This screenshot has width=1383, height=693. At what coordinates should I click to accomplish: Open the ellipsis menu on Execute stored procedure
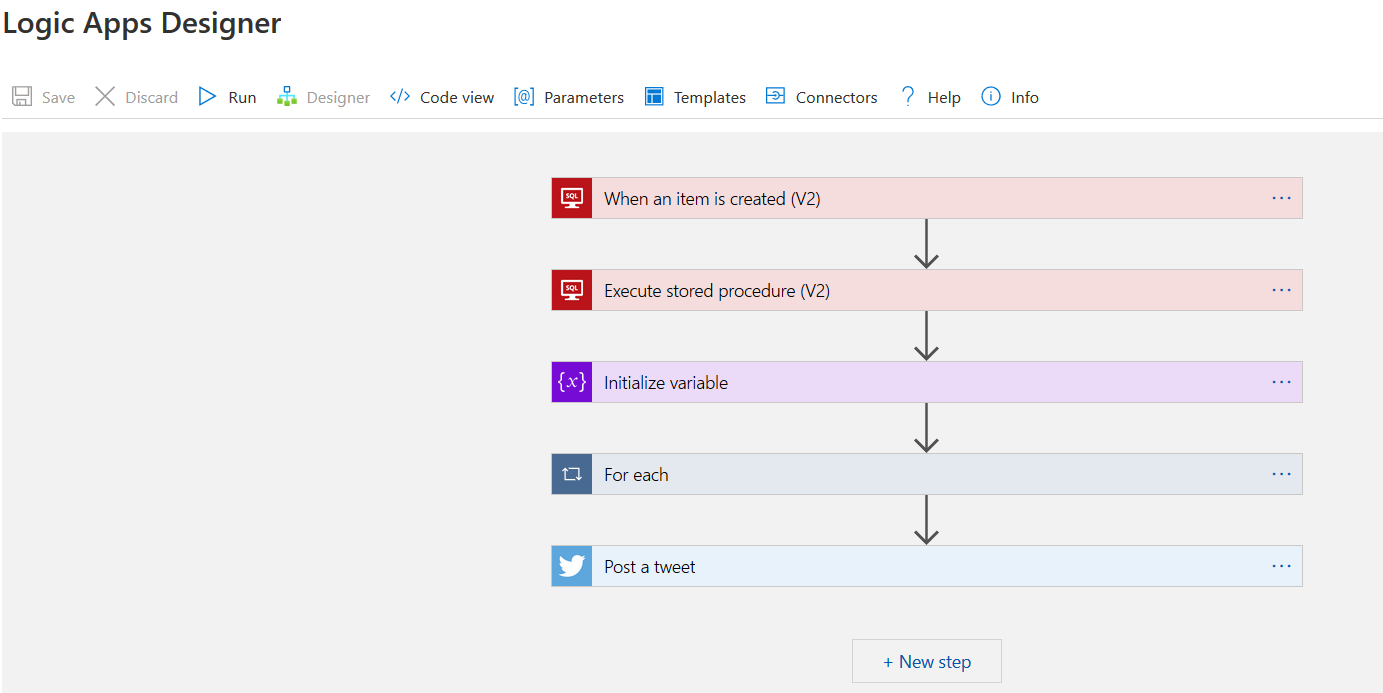[x=1281, y=290]
